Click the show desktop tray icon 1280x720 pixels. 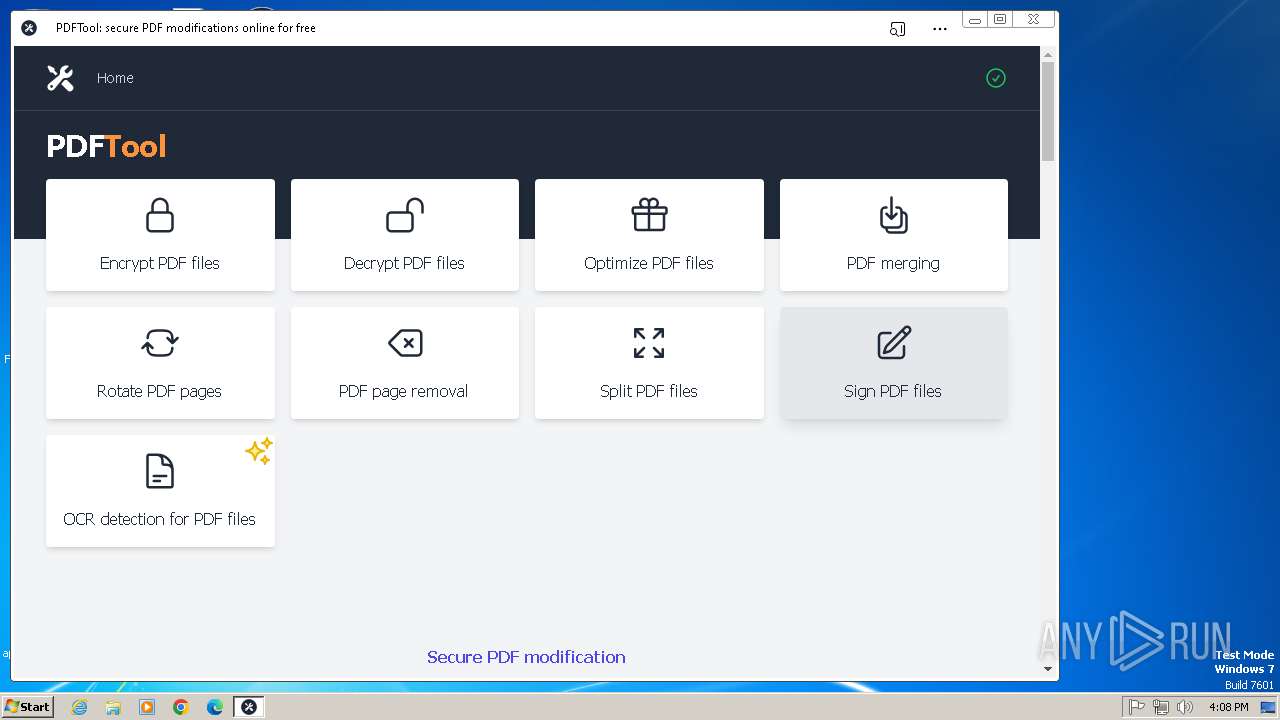click(x=1268, y=707)
